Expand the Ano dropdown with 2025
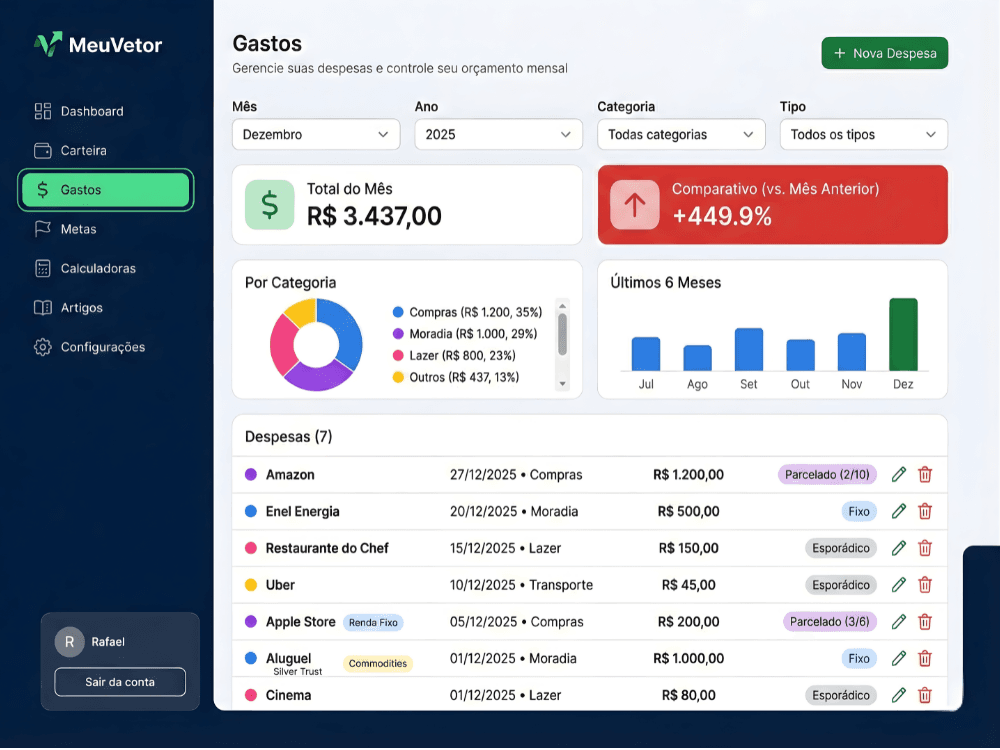This screenshot has height=750, width=1000. (498, 134)
